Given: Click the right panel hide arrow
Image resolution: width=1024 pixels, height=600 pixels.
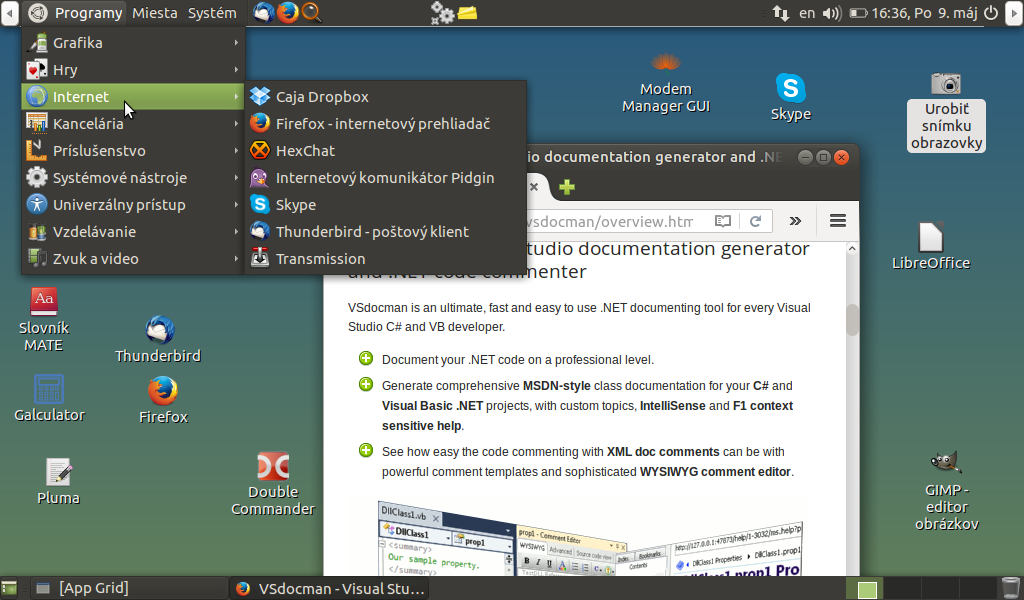Looking at the screenshot, I should (1015, 13).
